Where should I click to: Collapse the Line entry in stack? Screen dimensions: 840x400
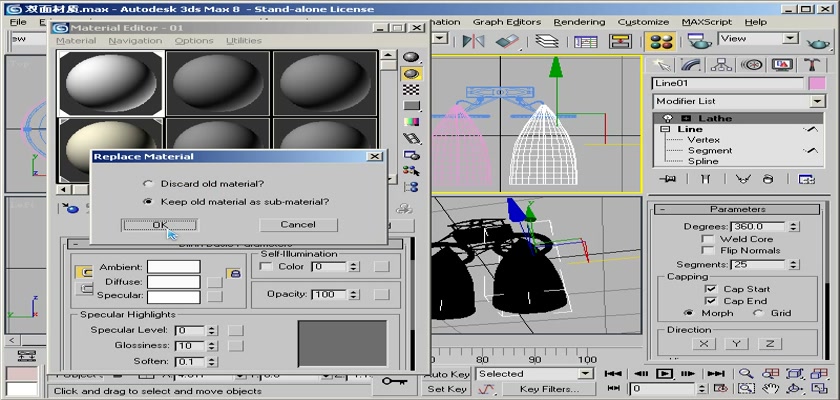point(666,130)
